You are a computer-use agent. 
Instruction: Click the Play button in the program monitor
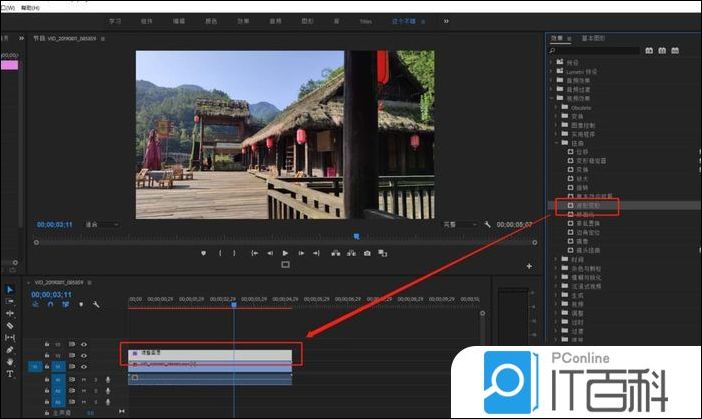pyautogui.click(x=285, y=253)
